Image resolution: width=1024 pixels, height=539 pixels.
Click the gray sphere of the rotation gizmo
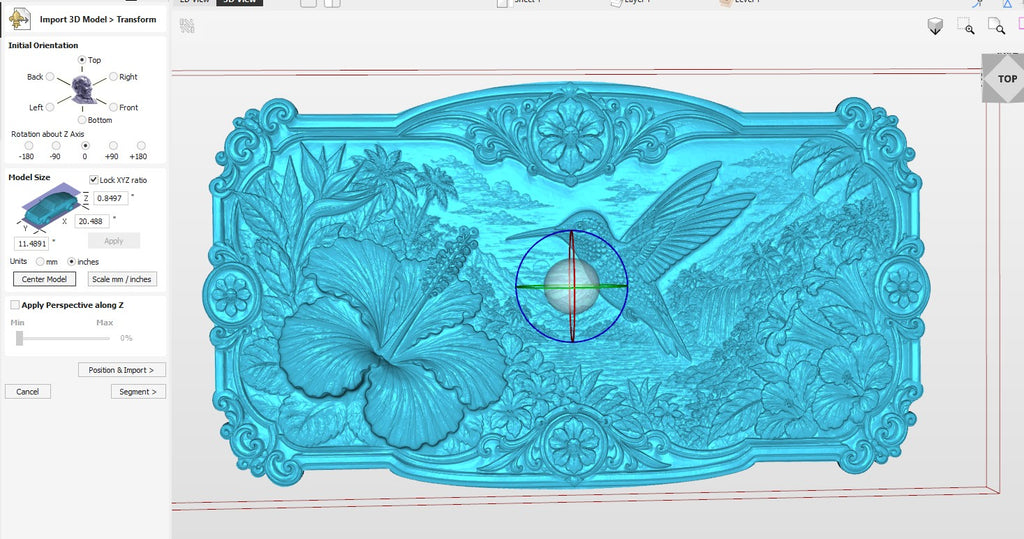click(x=571, y=286)
